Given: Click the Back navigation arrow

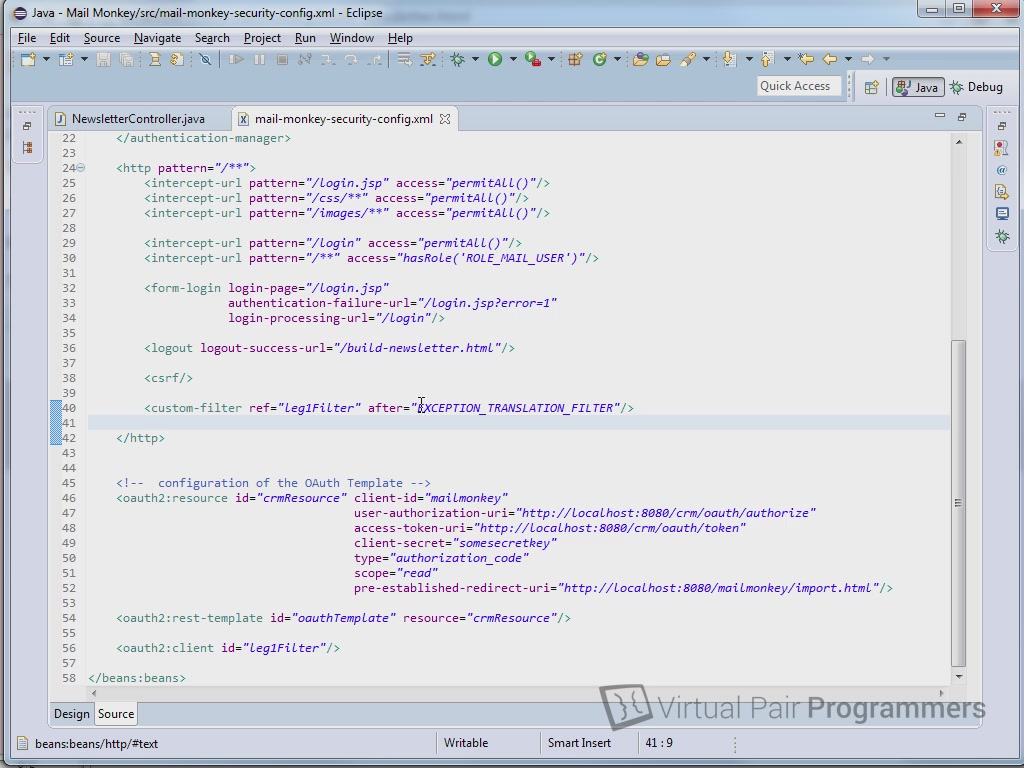Looking at the screenshot, I should [830, 59].
